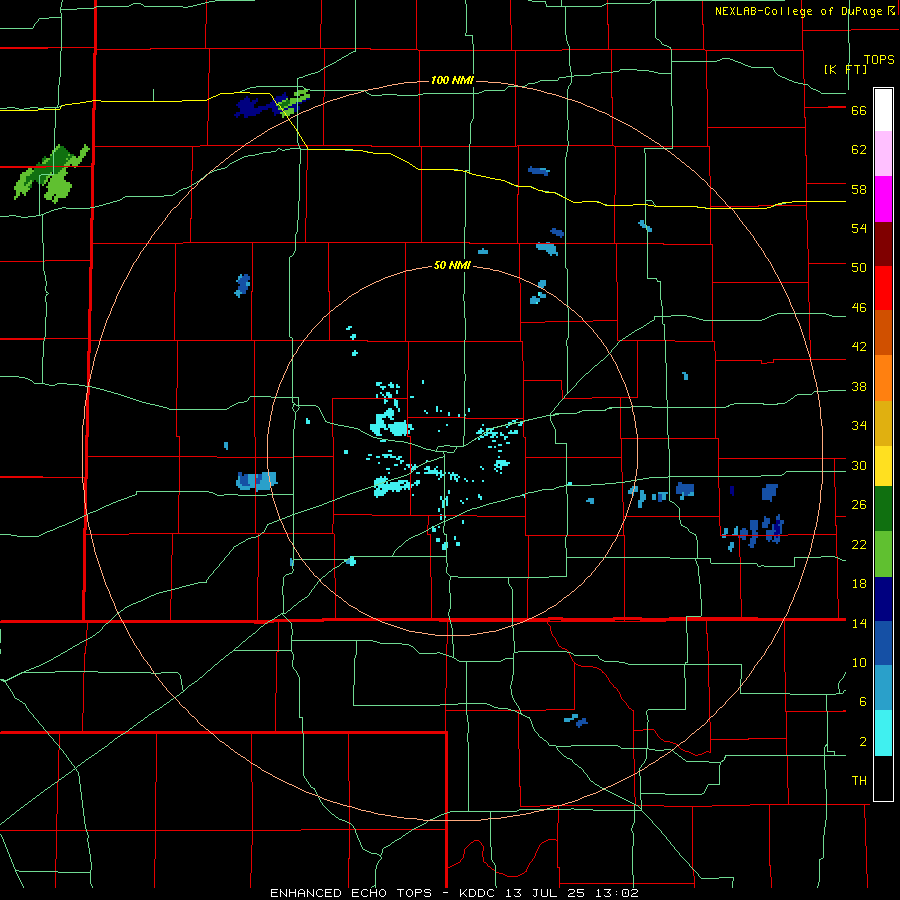Click the legend value 14
900x900 pixels.
pyautogui.click(x=859, y=623)
